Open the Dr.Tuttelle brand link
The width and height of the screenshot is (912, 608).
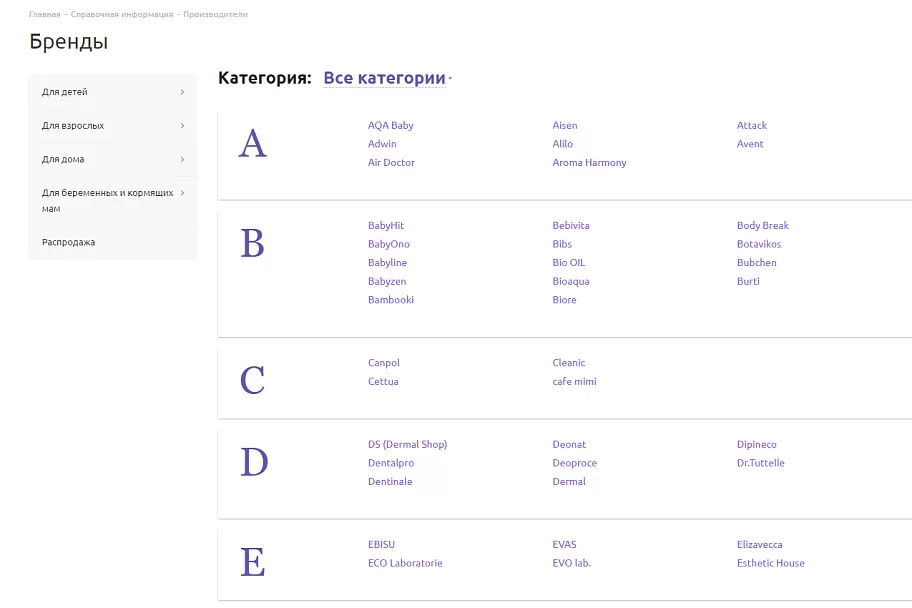(760, 463)
